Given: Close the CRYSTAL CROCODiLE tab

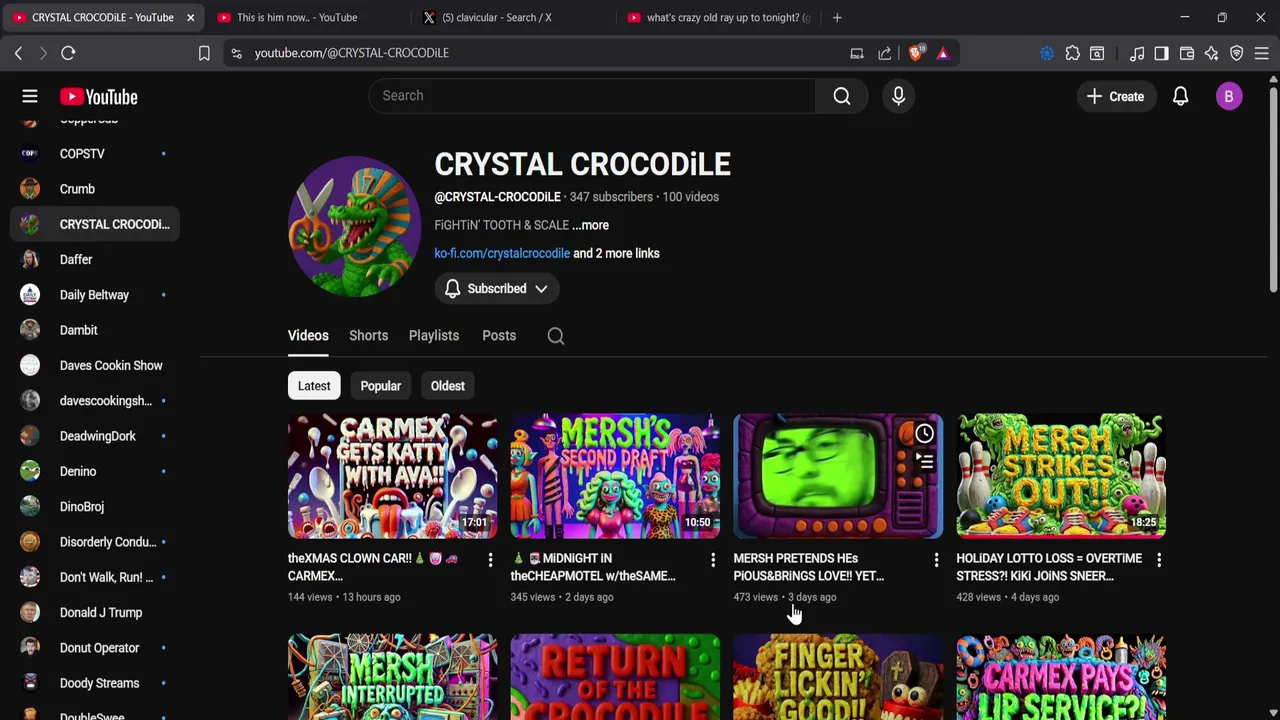Looking at the screenshot, I should point(190,17).
